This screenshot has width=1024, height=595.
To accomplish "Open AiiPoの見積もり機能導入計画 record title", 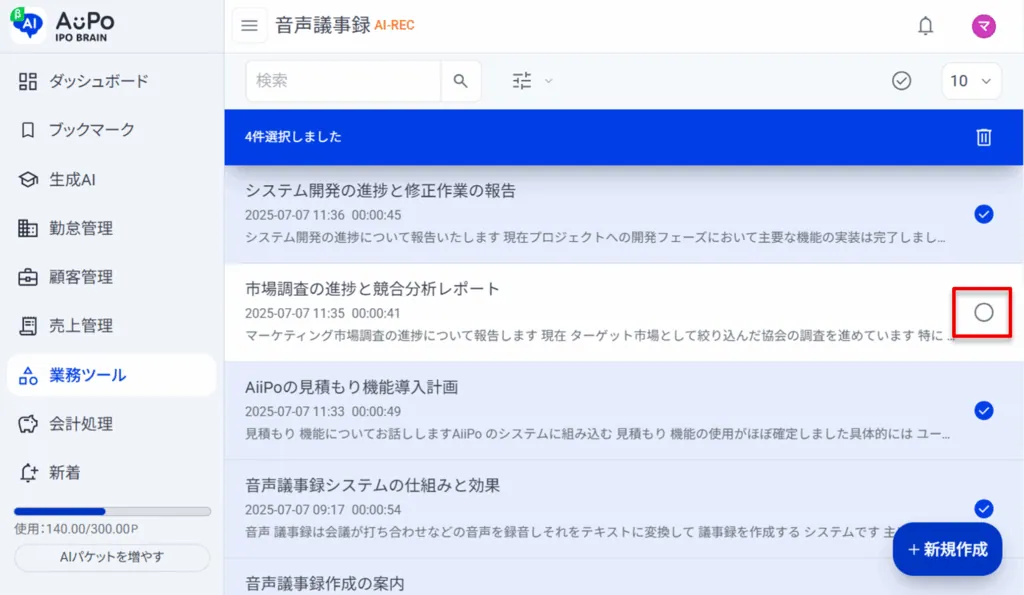I will [351, 387].
